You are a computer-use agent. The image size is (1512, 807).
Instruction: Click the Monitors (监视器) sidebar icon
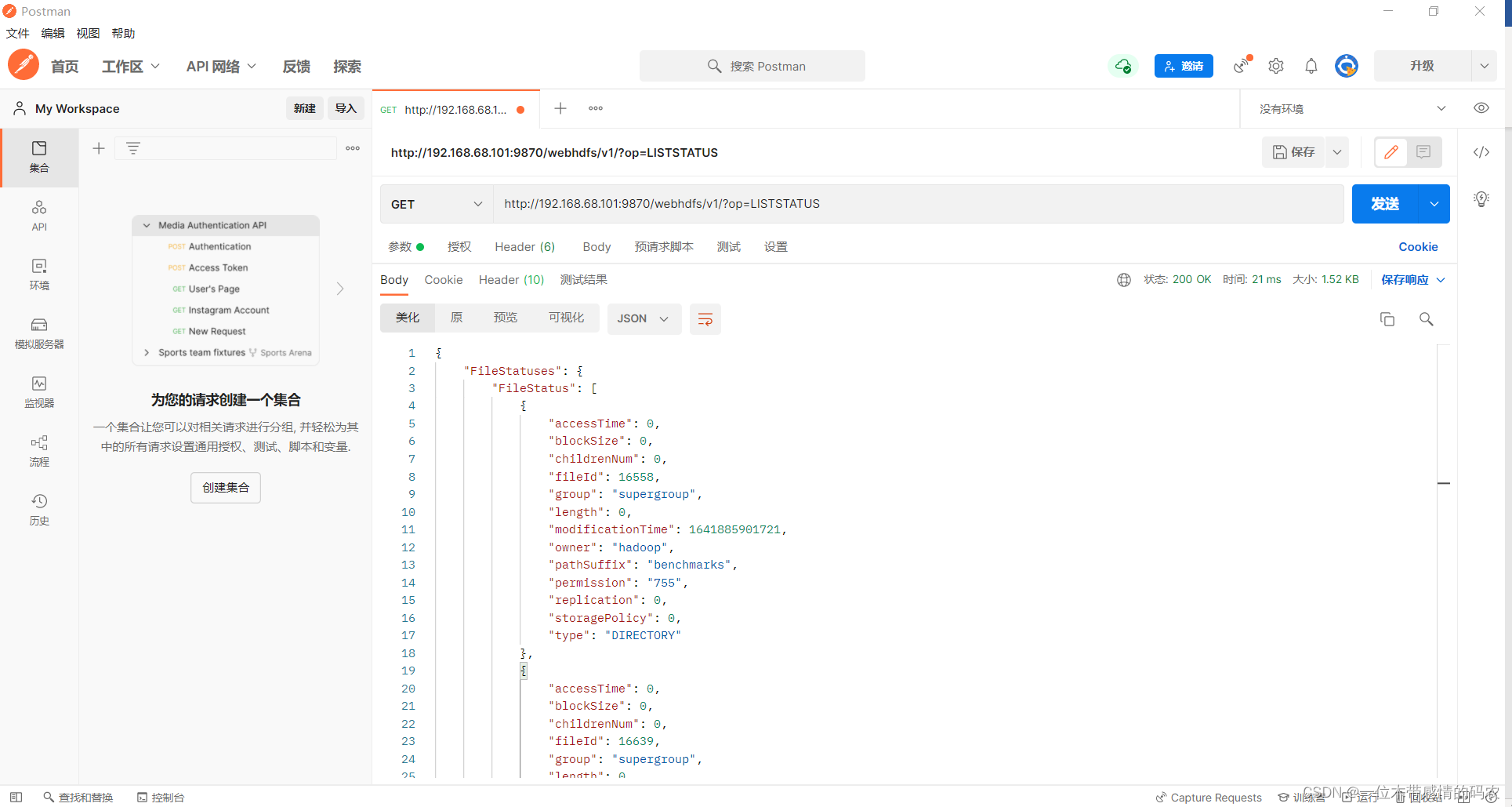39,391
